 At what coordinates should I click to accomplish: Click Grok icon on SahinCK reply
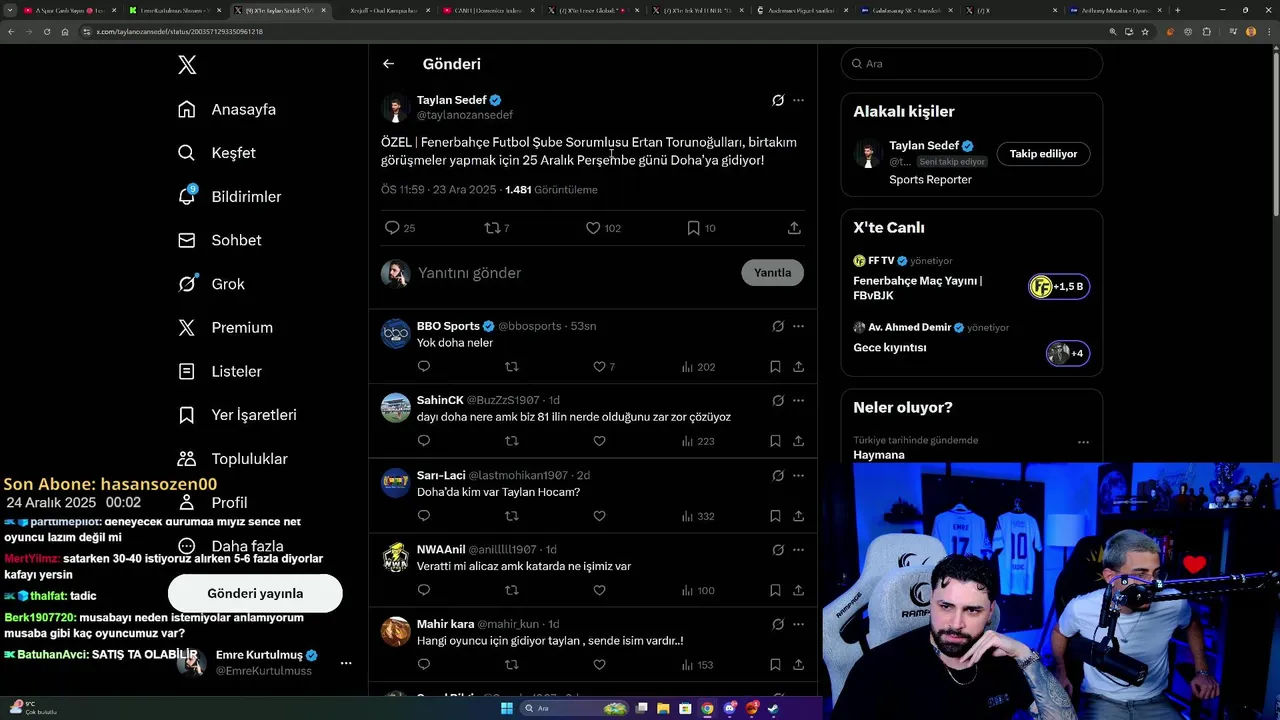click(x=778, y=400)
